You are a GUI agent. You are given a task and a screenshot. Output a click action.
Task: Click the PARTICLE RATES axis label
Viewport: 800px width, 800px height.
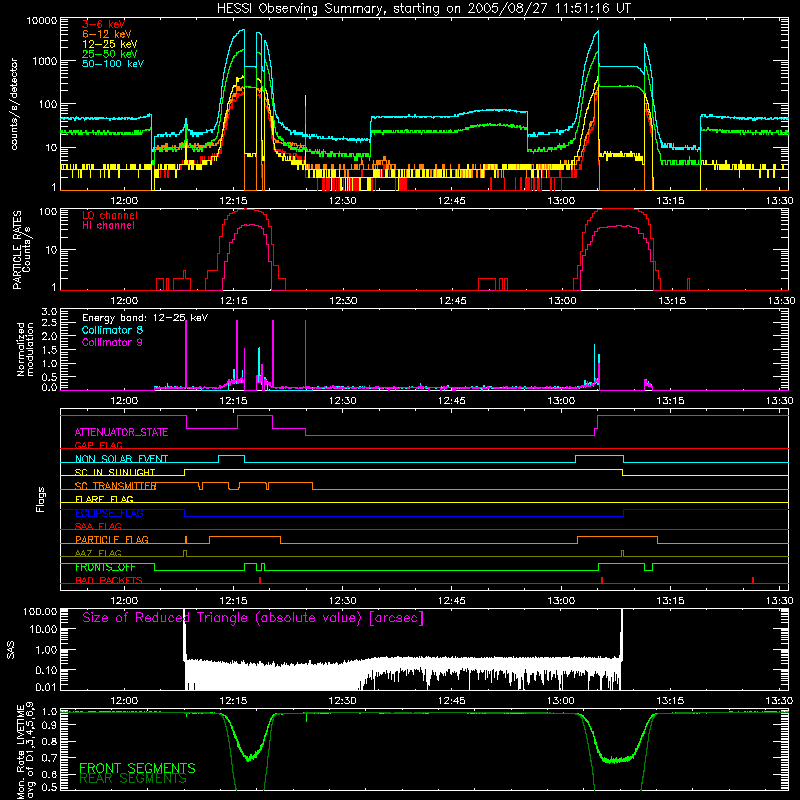tap(21, 250)
